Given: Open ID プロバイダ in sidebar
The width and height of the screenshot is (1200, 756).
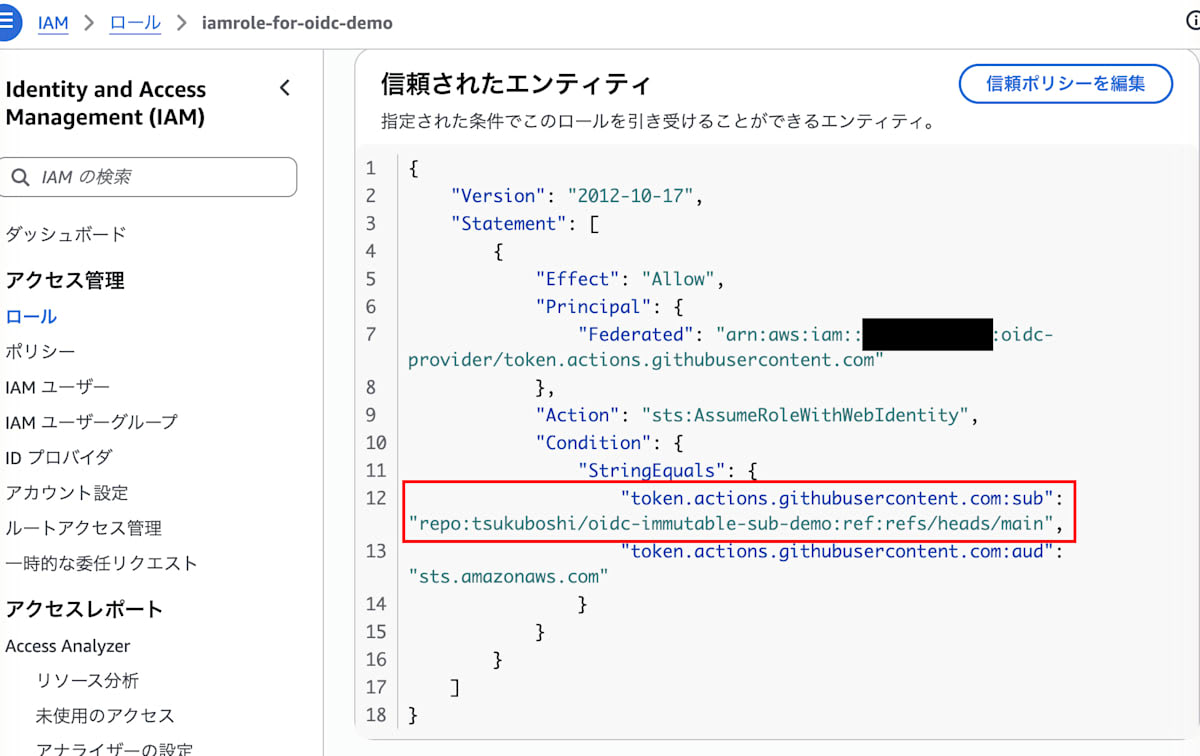Looking at the screenshot, I should click(59, 457).
